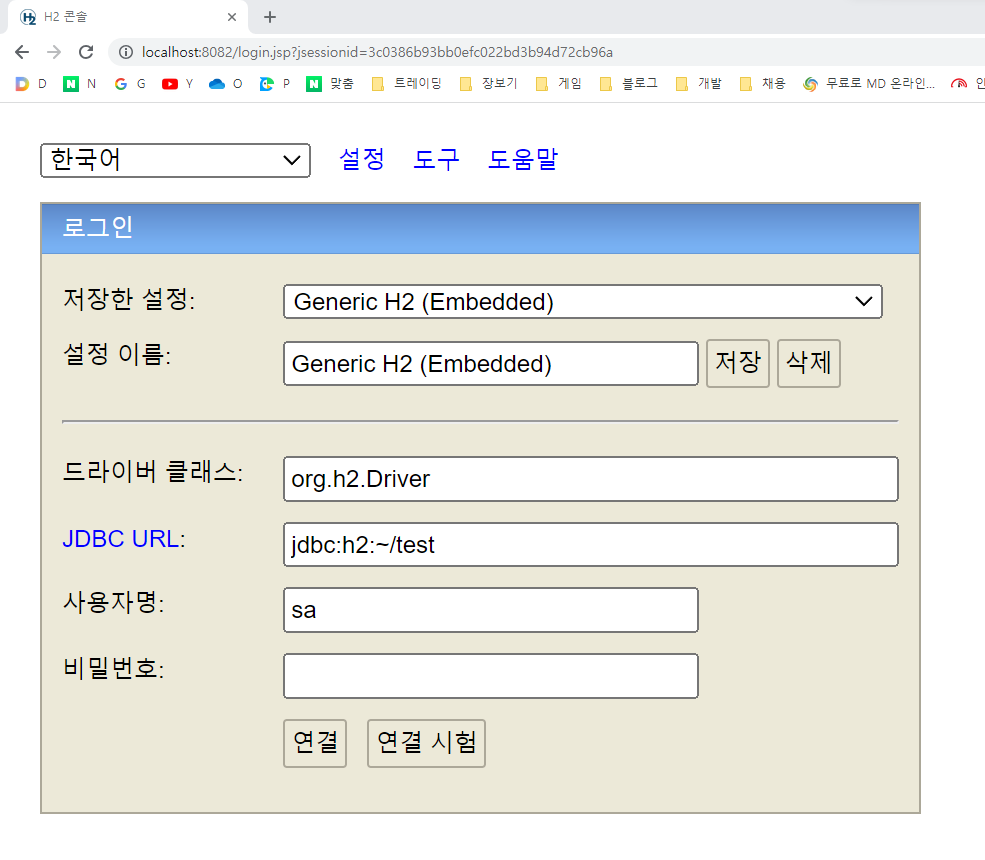
Task: Open the JDBC URL help link
Action: [121, 539]
